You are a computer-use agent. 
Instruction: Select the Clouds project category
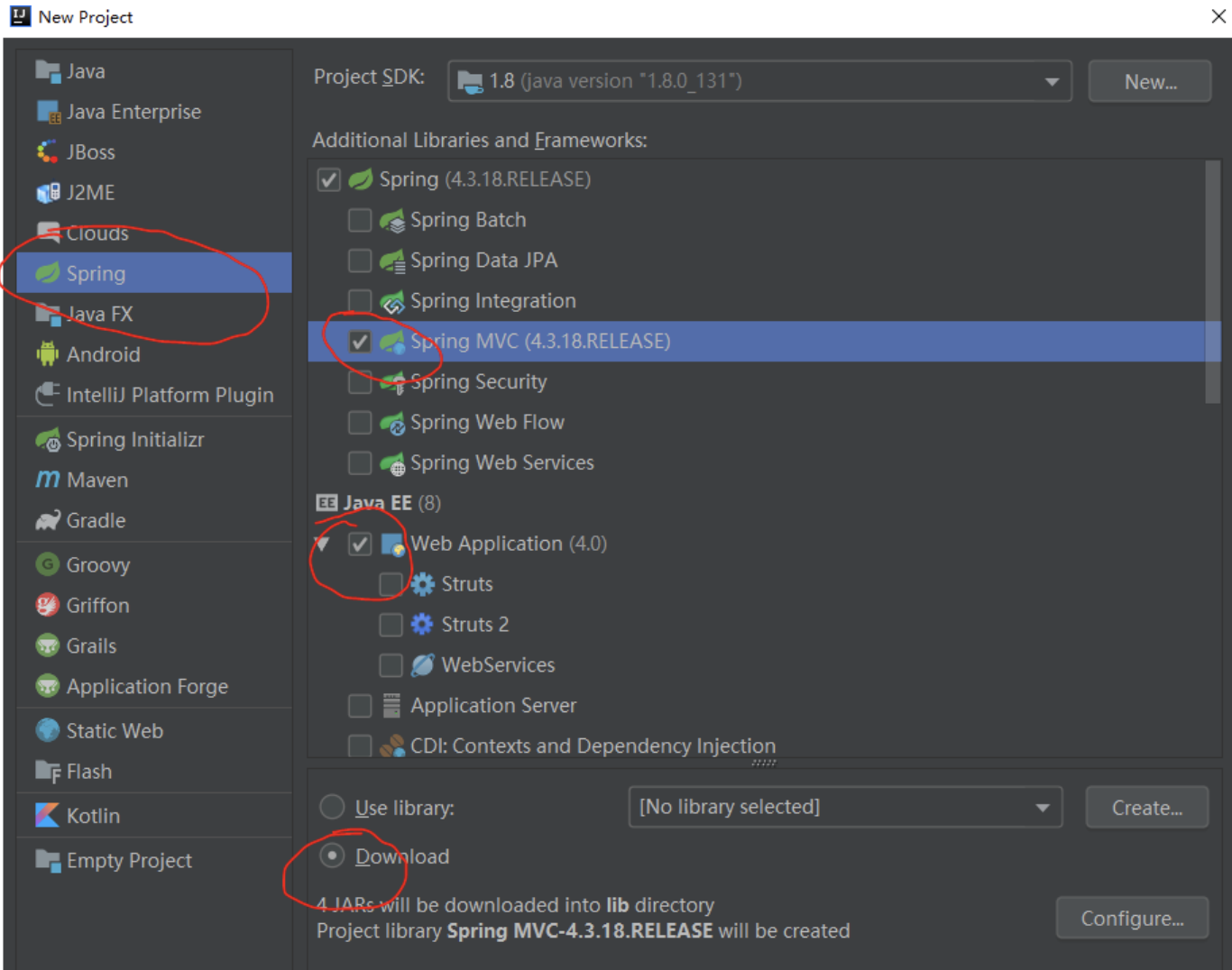point(154,233)
